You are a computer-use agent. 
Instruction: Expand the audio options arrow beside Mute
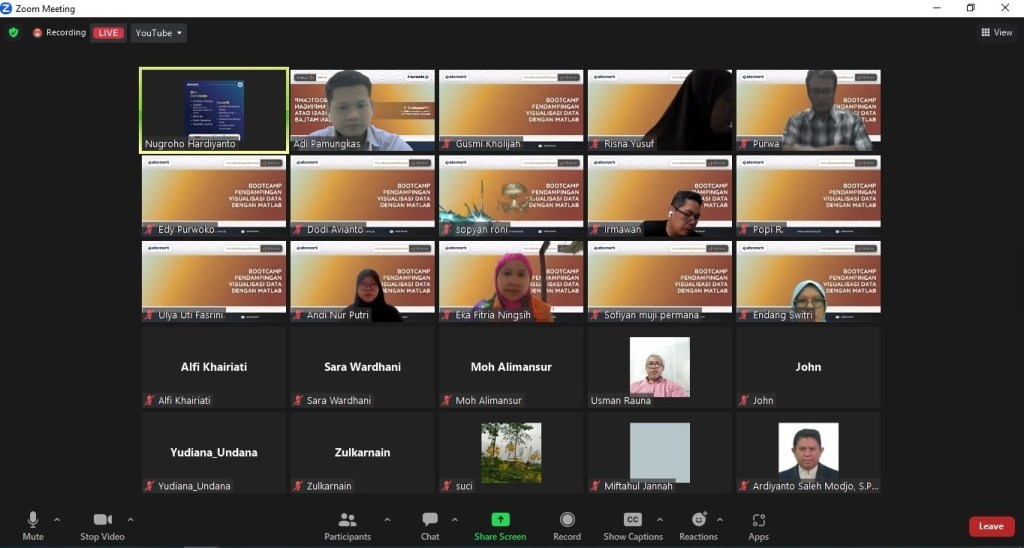[x=57, y=520]
